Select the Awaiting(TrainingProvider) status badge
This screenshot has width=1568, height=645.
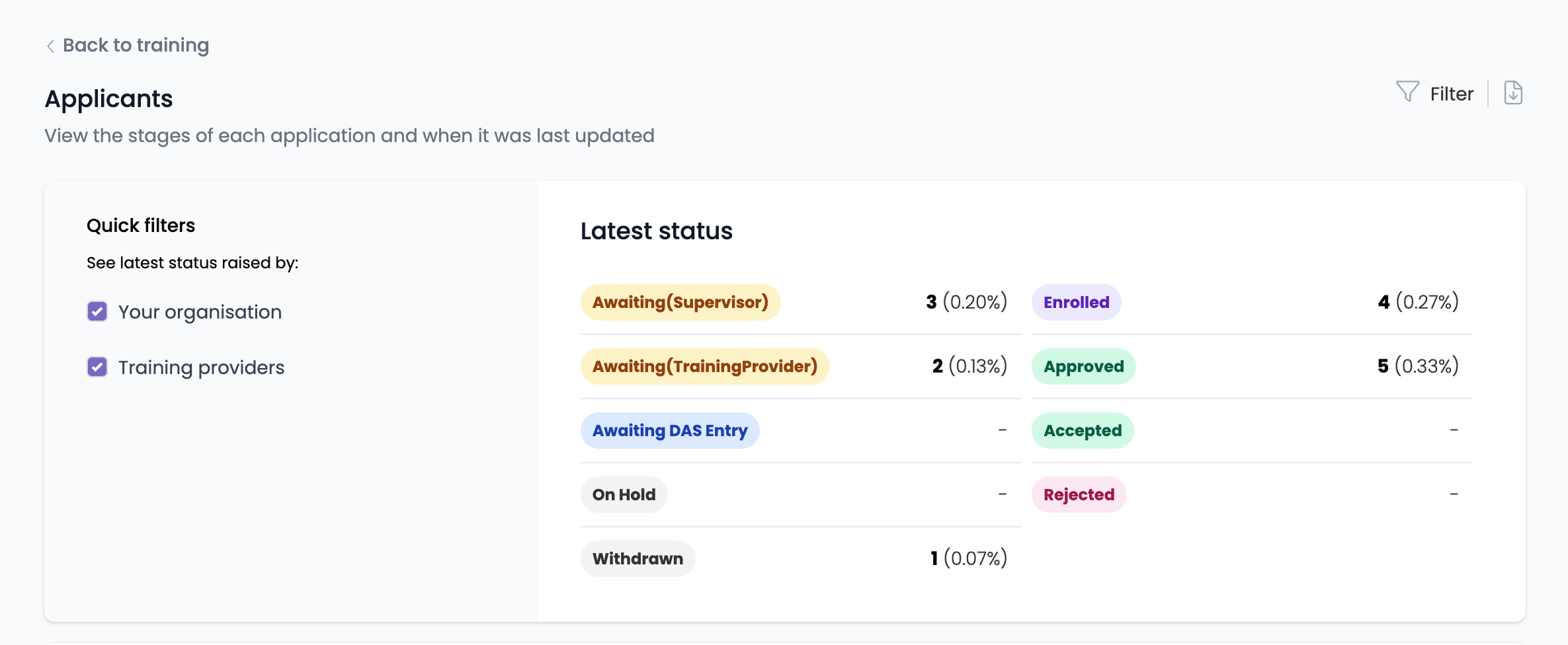click(704, 366)
